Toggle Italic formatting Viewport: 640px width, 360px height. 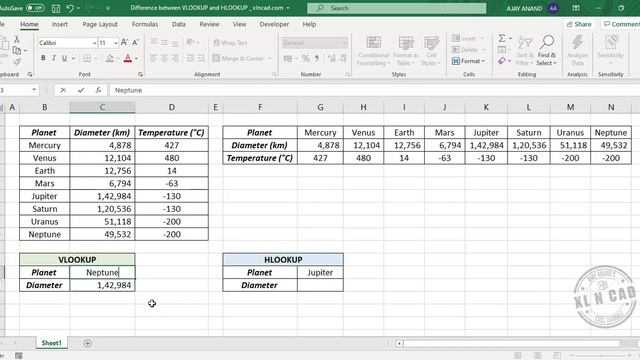(53, 58)
